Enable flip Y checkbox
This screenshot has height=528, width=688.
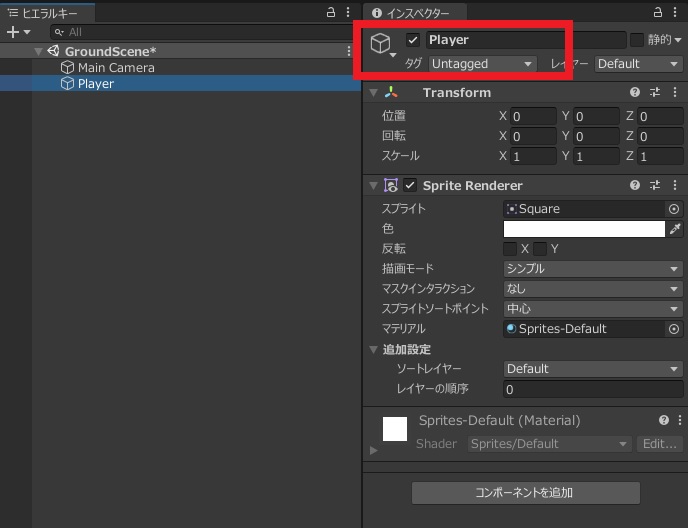click(x=540, y=249)
